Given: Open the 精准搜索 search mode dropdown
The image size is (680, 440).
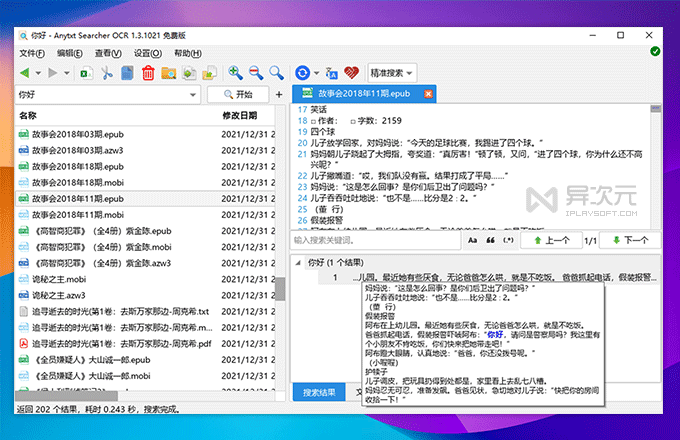Looking at the screenshot, I should [x=392, y=73].
